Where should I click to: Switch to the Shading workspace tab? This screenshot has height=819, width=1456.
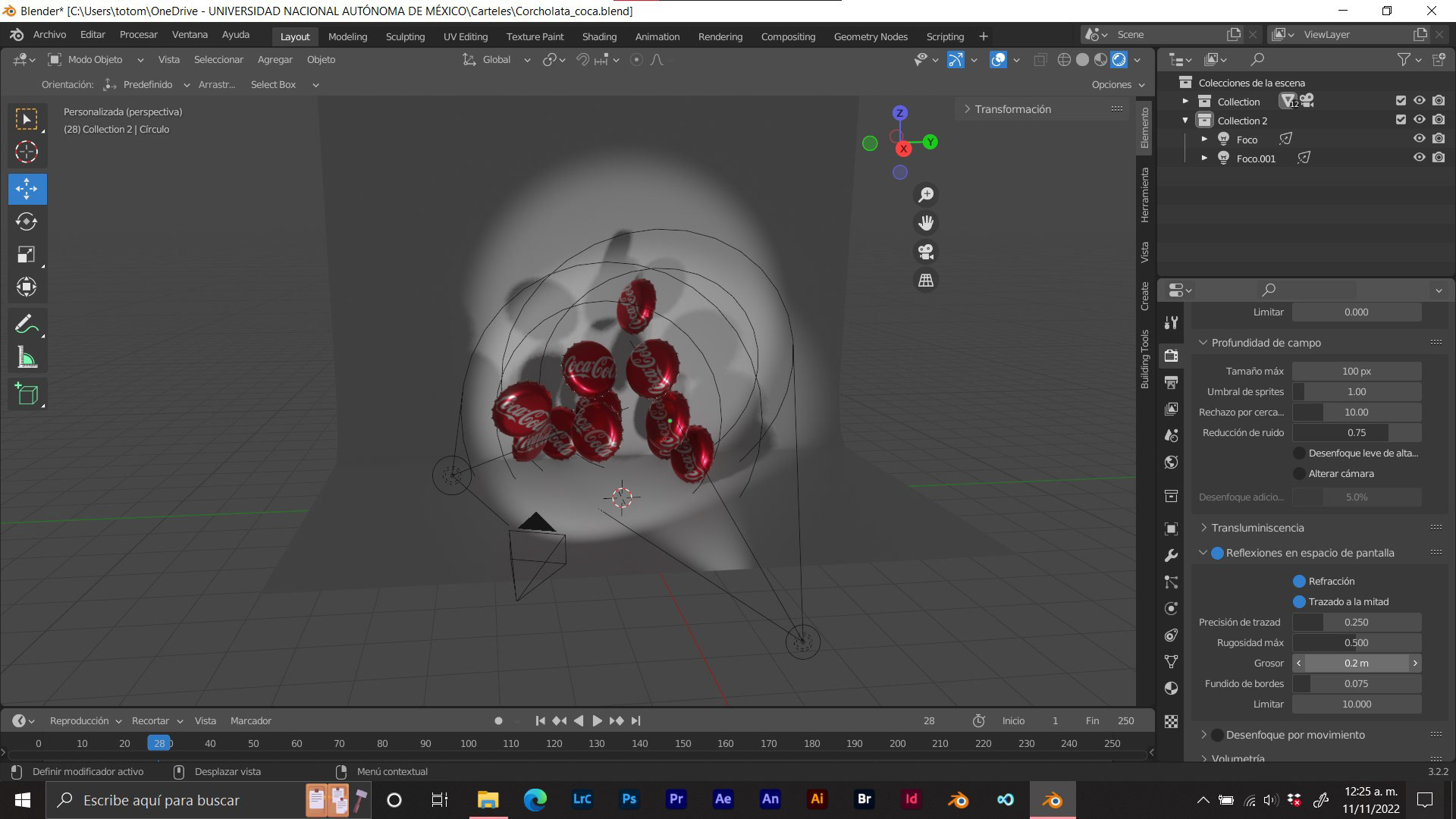tap(599, 36)
